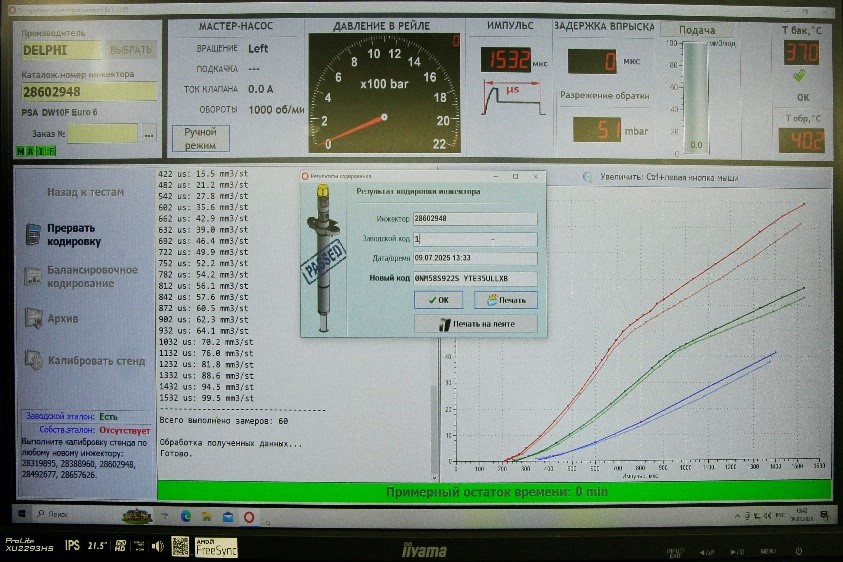The image size is (843, 562).
Task: Open Балансировочное кодирование from the sidebar
Action: pos(92,276)
